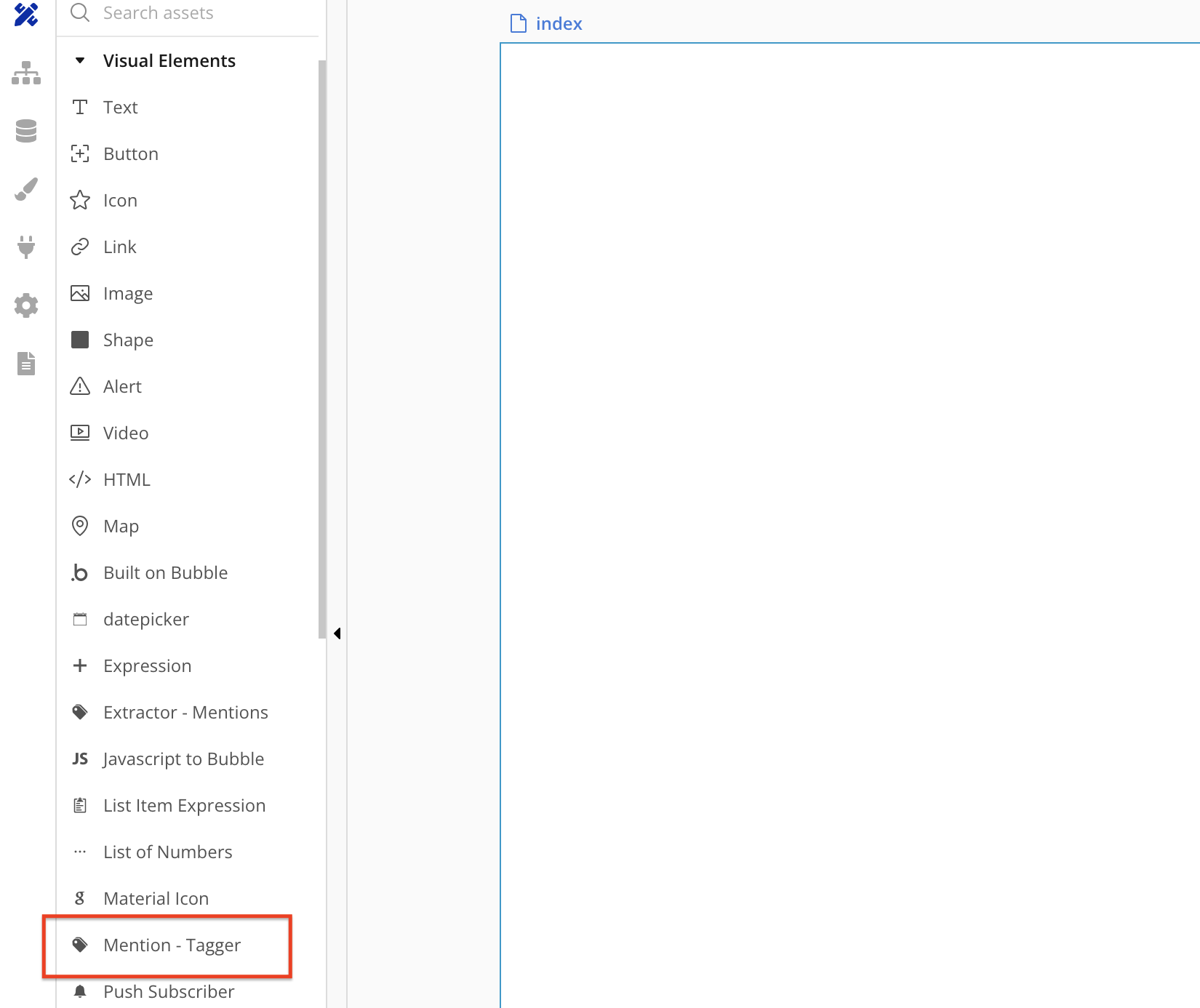
Task: Select the Material Icon g icon
Action: (80, 898)
